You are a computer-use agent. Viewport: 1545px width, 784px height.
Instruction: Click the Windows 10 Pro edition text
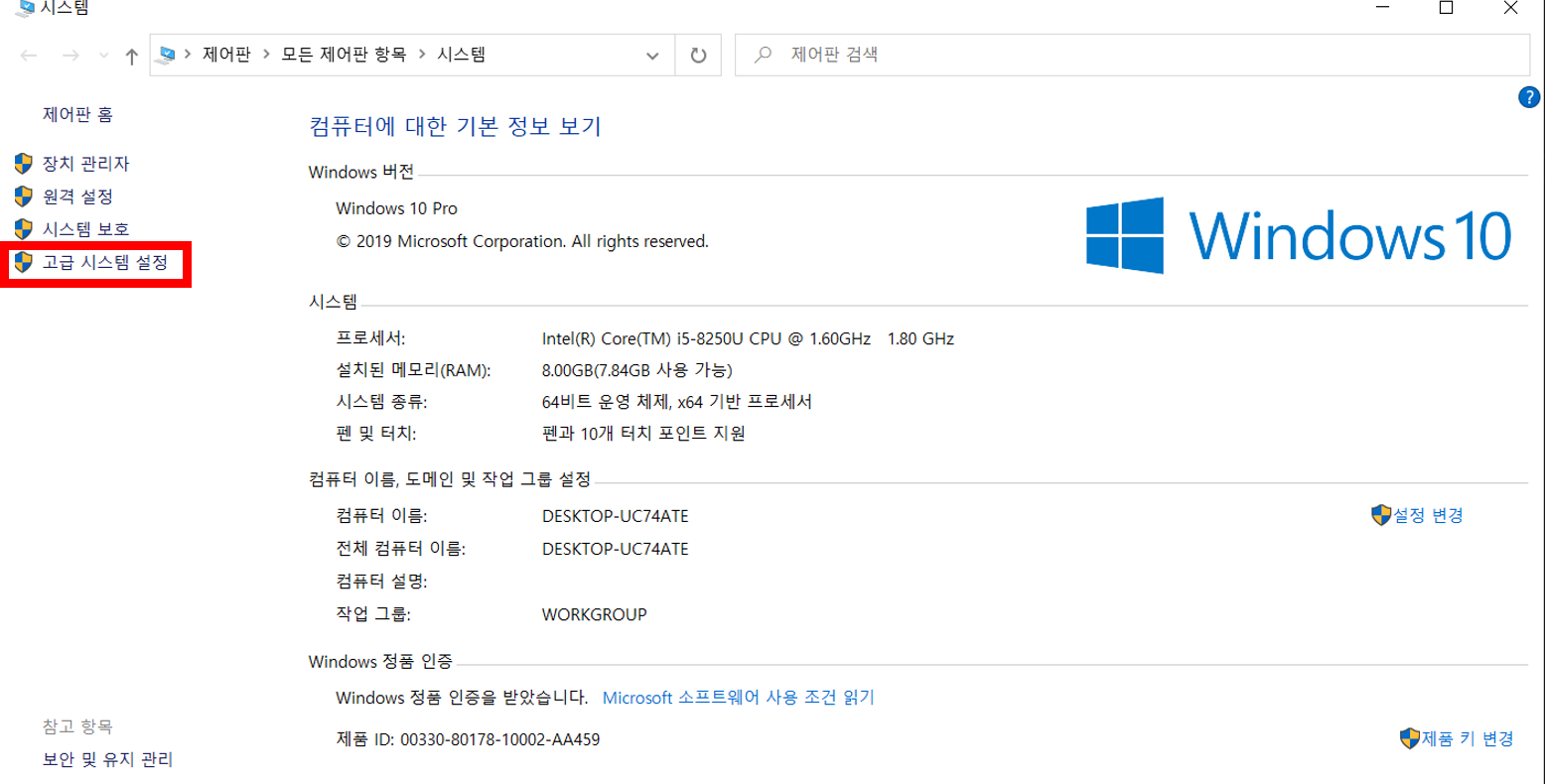397,208
